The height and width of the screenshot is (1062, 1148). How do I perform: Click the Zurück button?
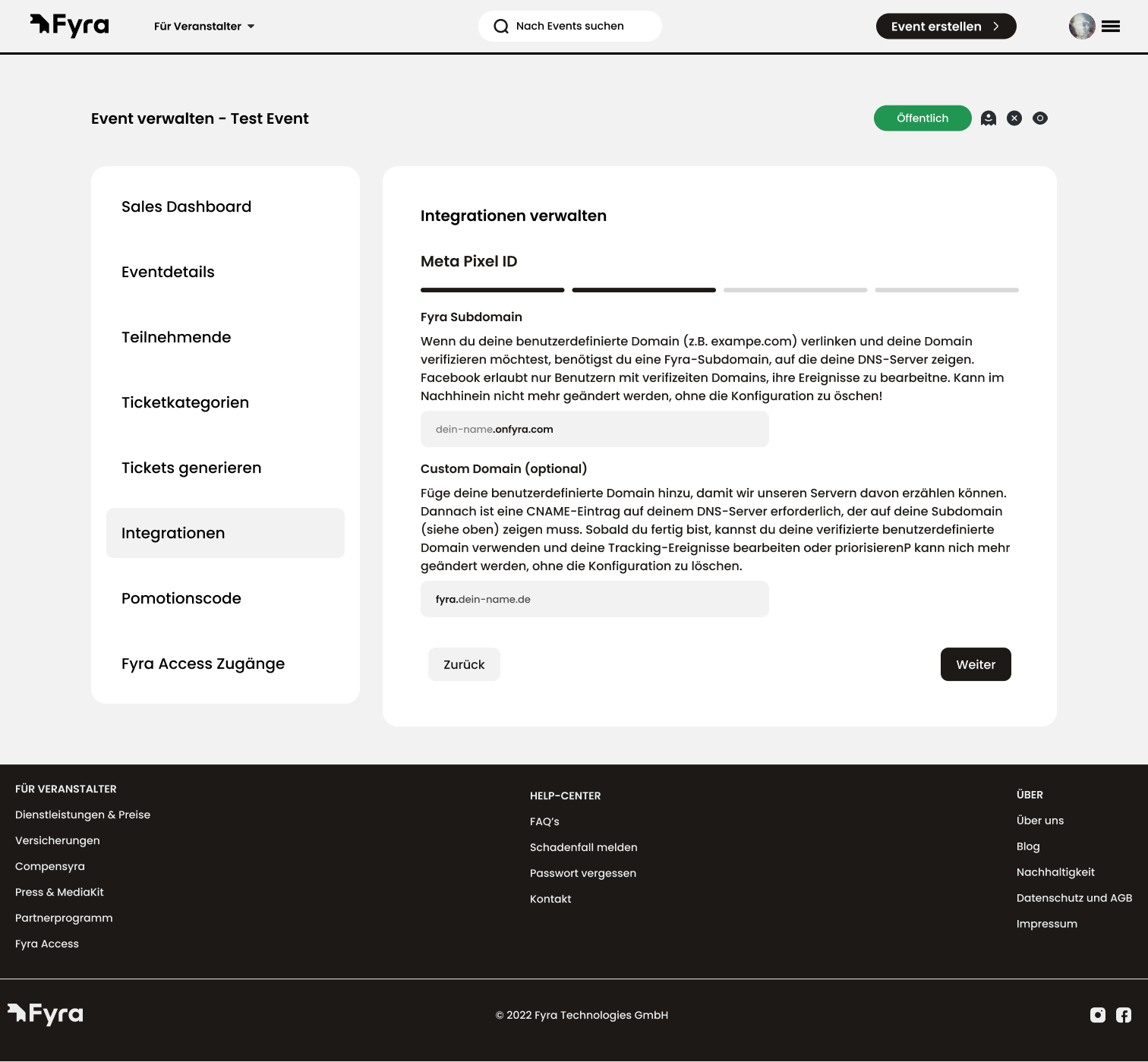[x=464, y=664]
